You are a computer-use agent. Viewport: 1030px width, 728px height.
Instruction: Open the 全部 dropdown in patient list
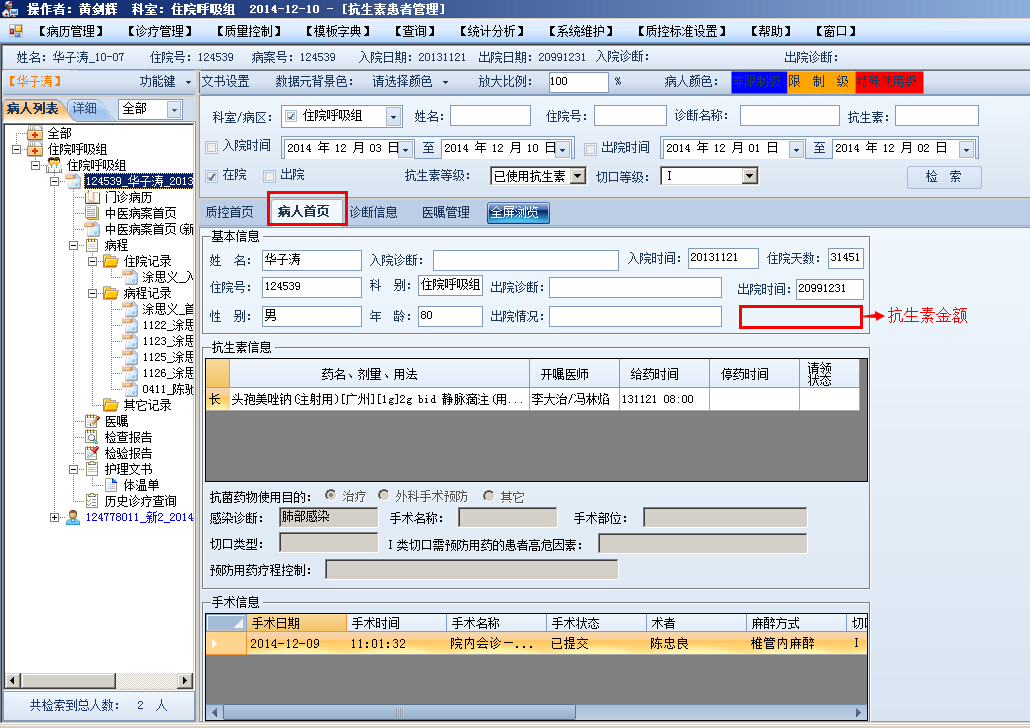coord(174,110)
